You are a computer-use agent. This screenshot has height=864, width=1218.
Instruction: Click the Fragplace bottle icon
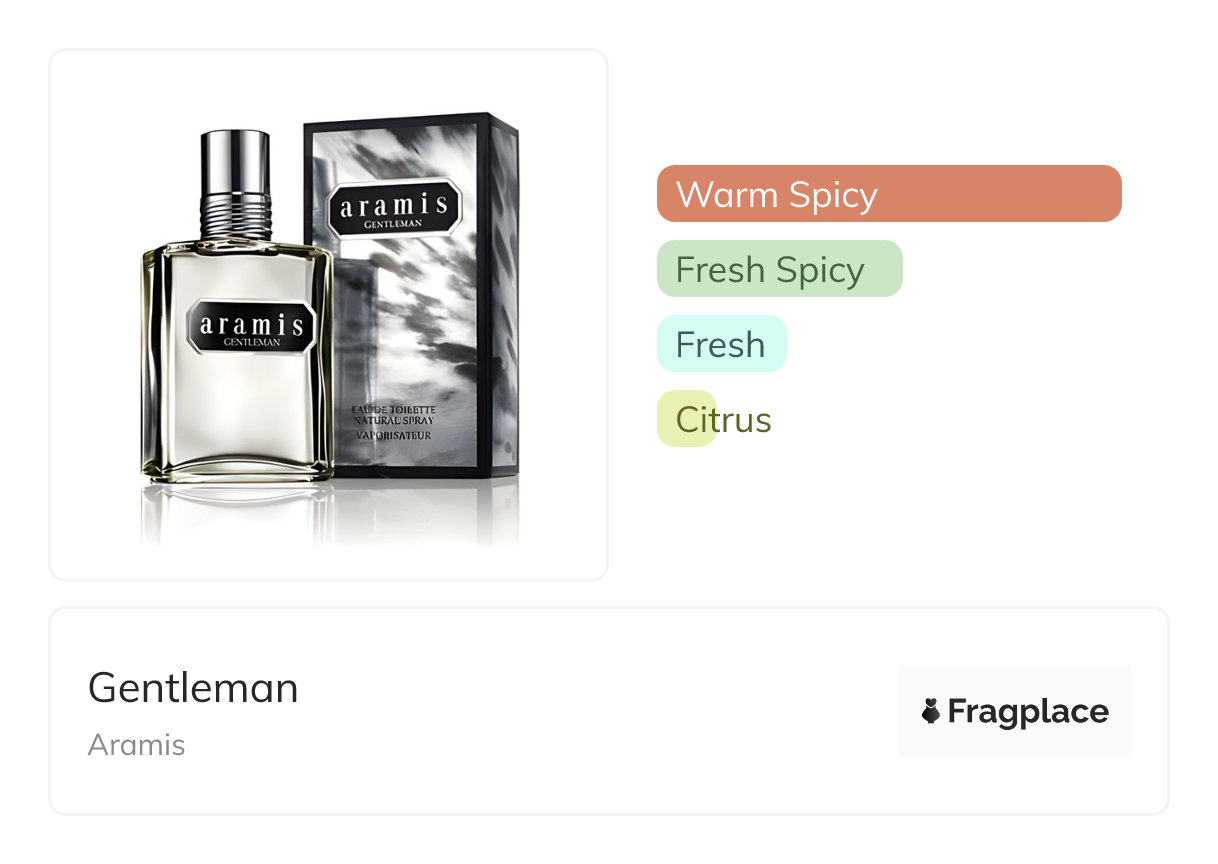click(x=931, y=711)
